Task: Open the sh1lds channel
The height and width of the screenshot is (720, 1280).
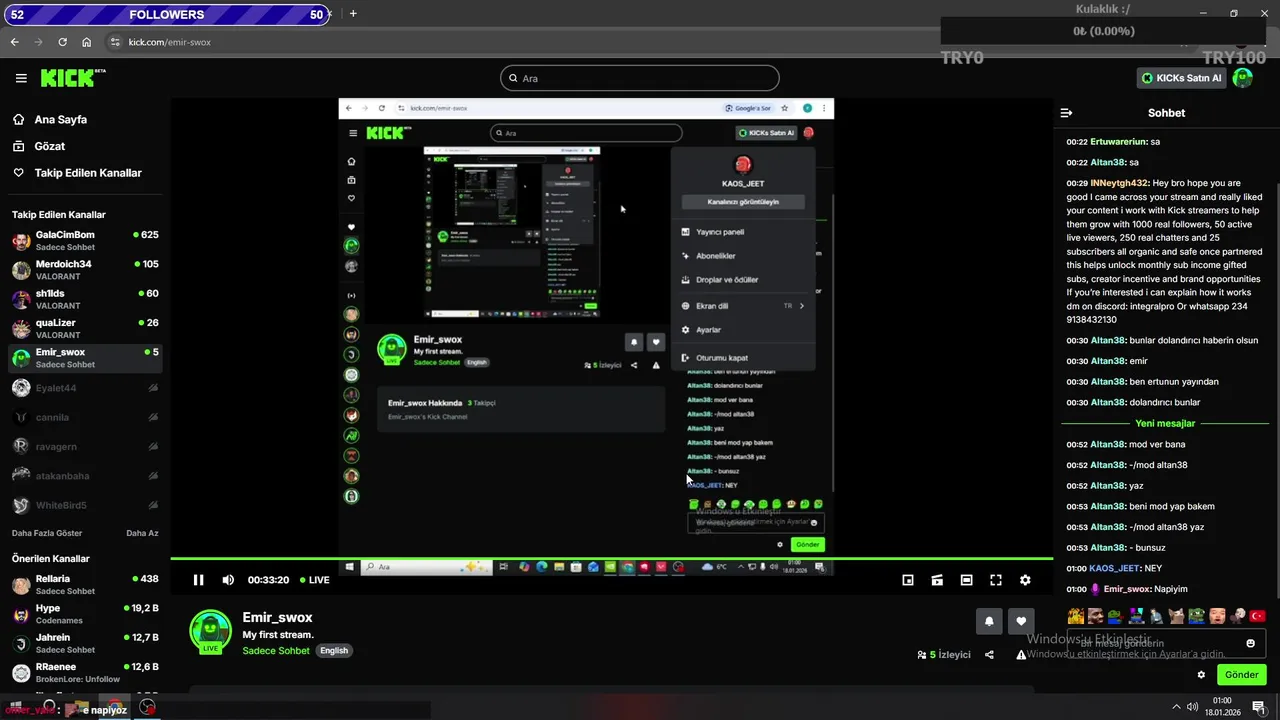Action: point(85,299)
